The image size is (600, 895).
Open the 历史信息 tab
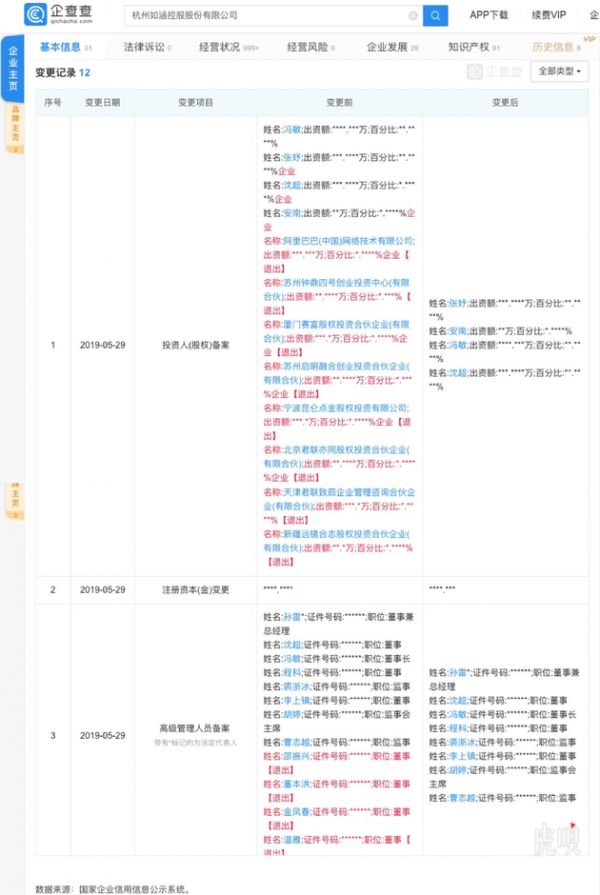coord(553,47)
